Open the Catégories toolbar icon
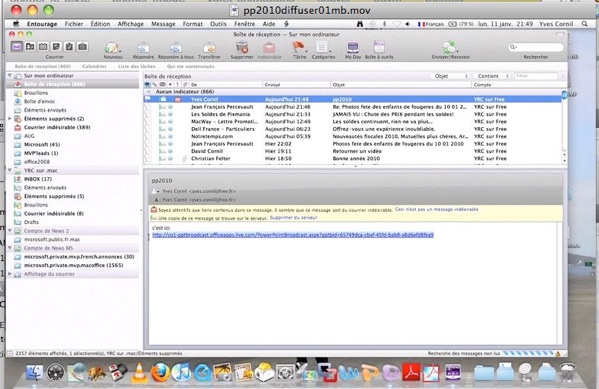 coord(322,48)
